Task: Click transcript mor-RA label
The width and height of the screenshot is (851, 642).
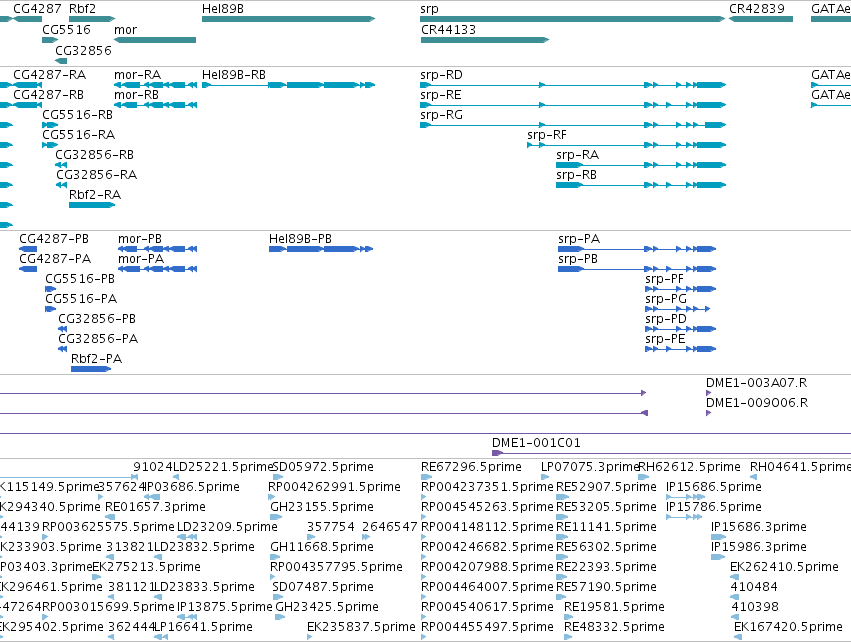Action: pos(137,75)
